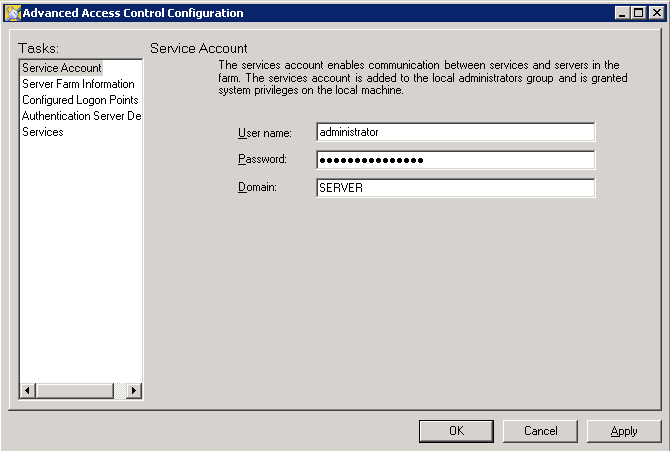
Task: Select Service Account in Tasks list
Action: click(62, 68)
